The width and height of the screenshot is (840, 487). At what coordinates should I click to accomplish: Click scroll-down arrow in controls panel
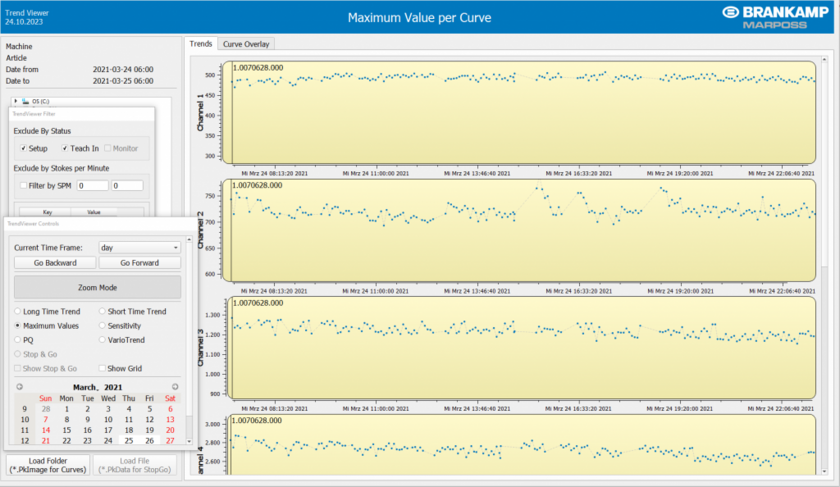click(189, 441)
